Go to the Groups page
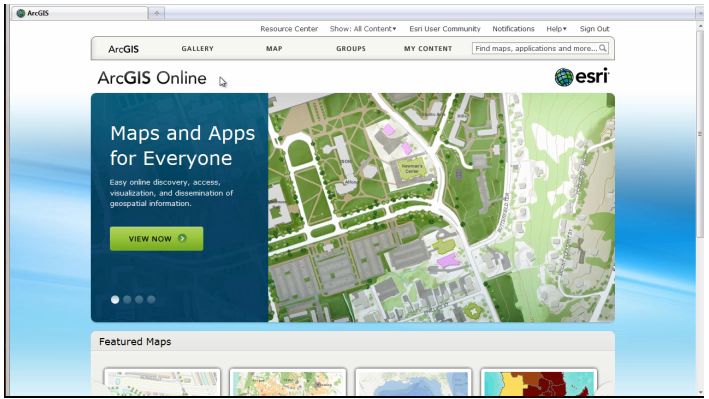Screen dimensions: 709x399 [351, 48]
